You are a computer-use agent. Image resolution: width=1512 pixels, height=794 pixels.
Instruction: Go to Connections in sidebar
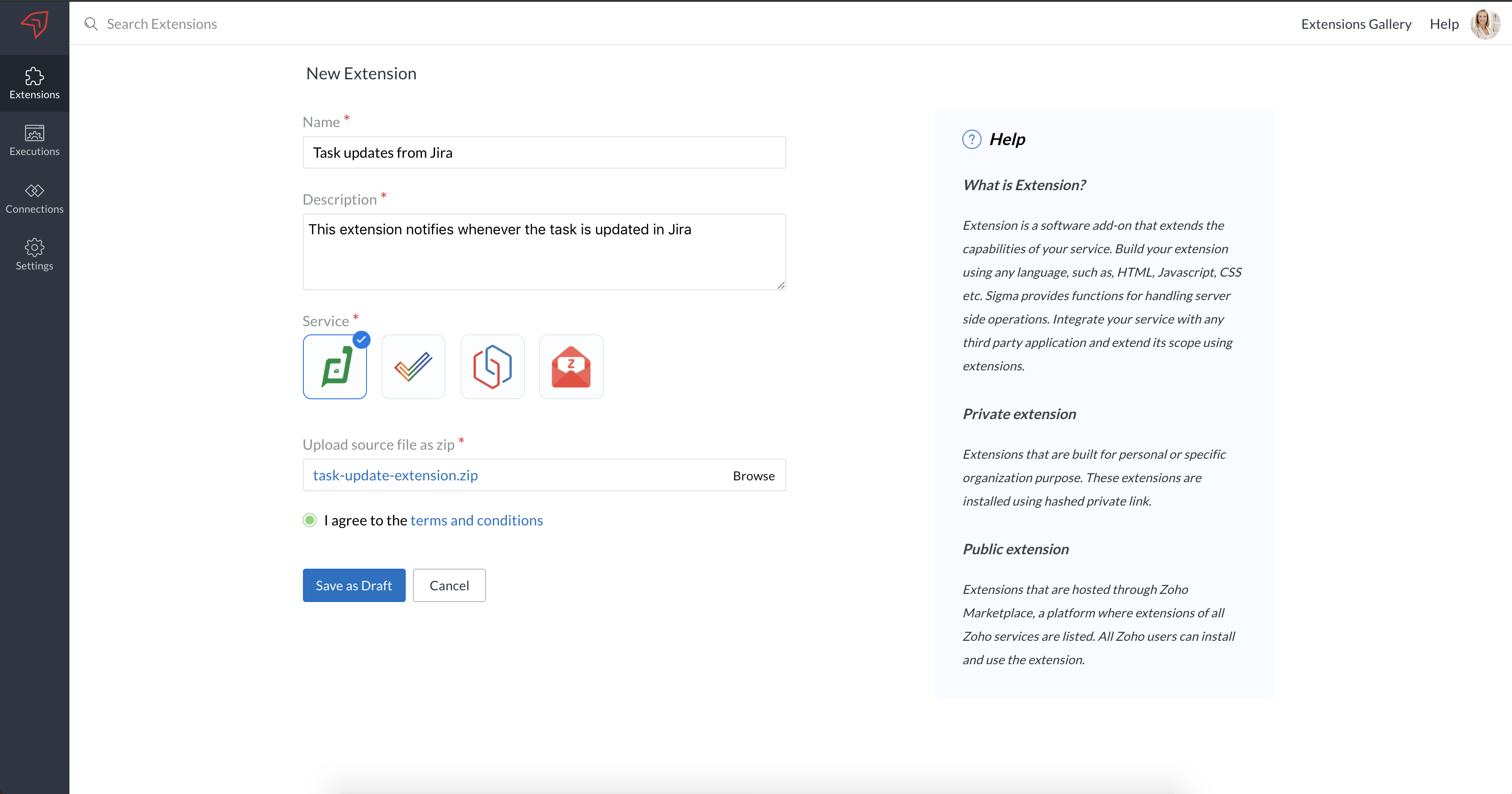(x=34, y=198)
